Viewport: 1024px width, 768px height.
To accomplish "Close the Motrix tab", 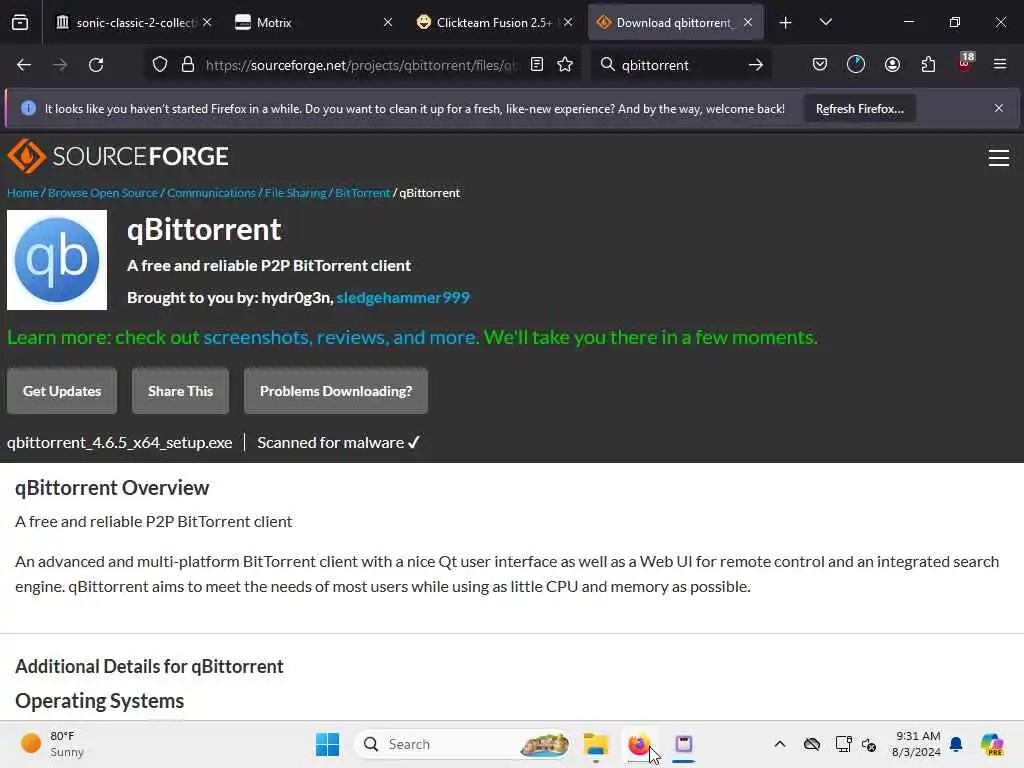I will pos(388,22).
